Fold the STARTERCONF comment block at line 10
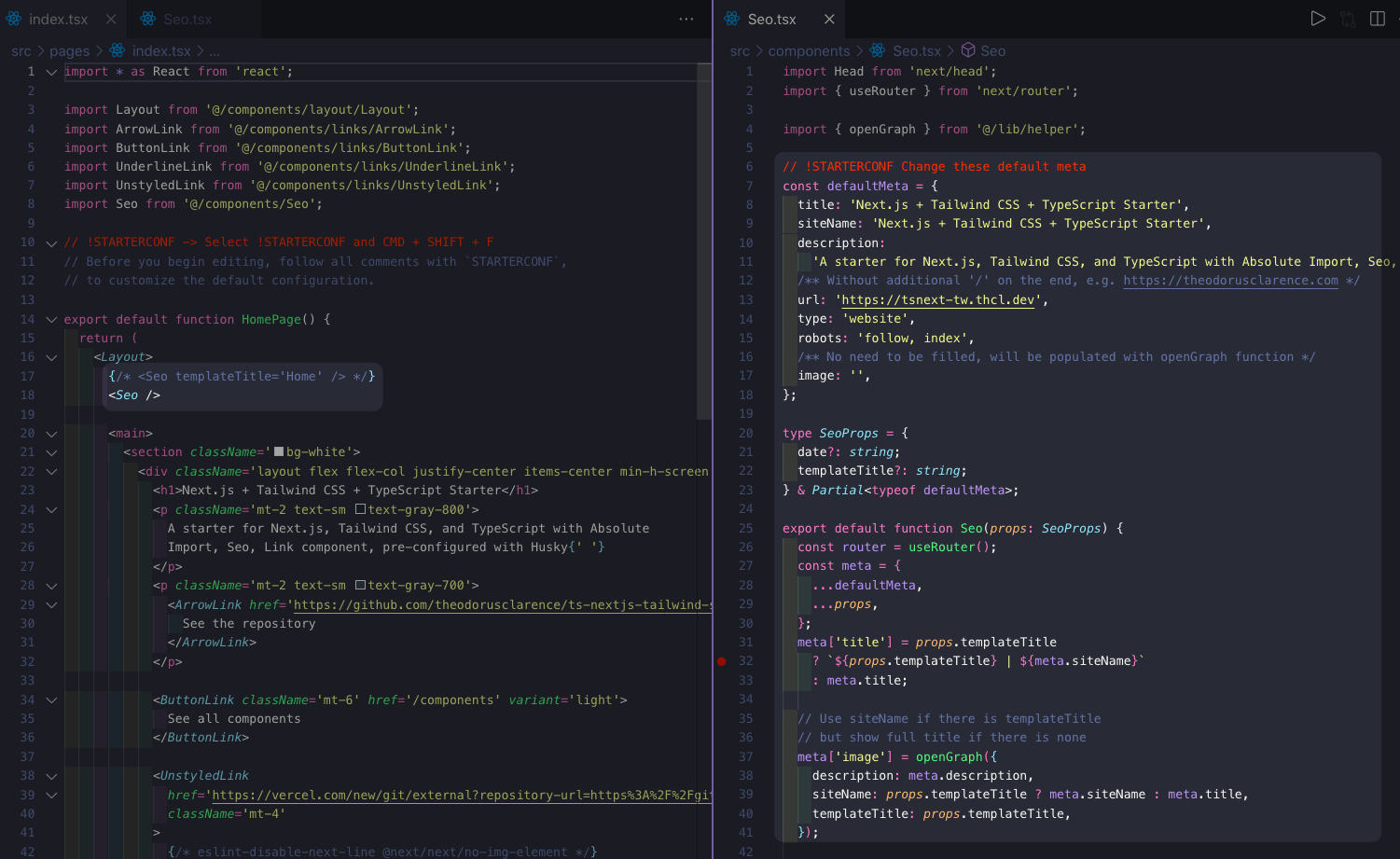Screen dimensions: 1400x859 pos(51,243)
